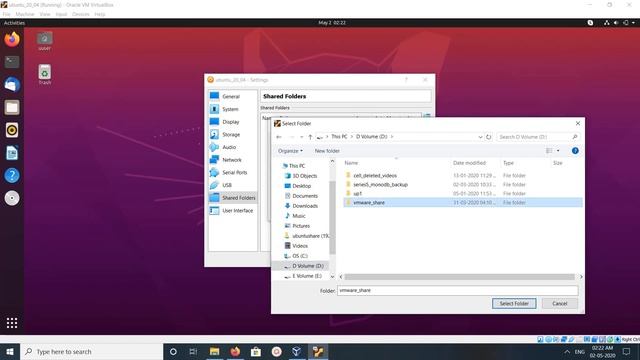Open Ubuntu Help in the dock

click(x=12, y=176)
